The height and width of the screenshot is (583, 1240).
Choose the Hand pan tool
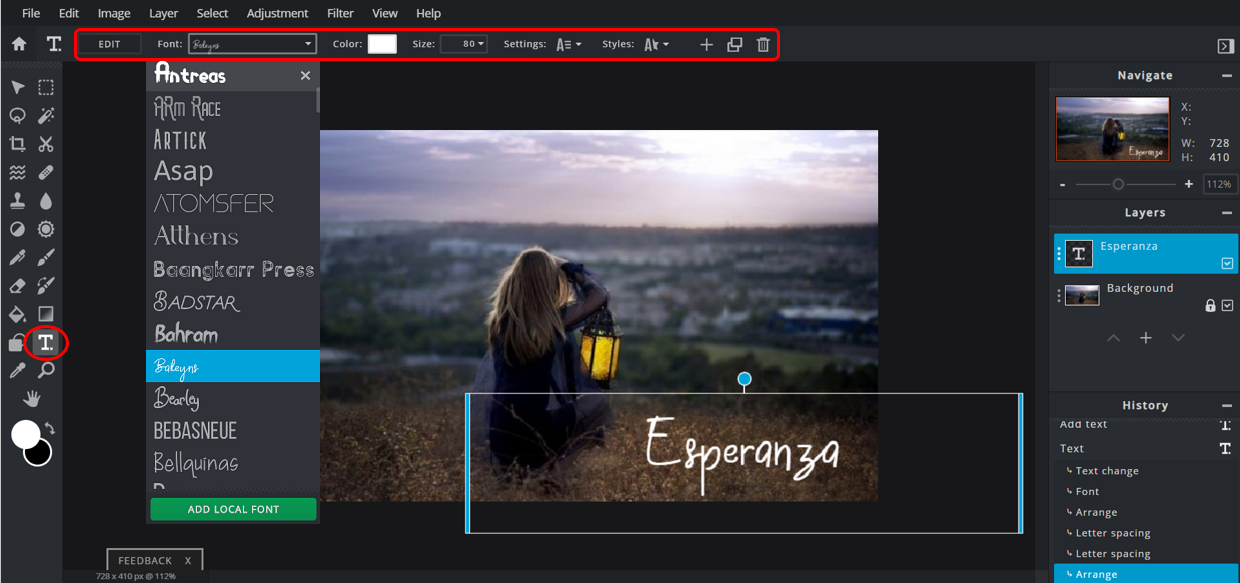point(32,399)
